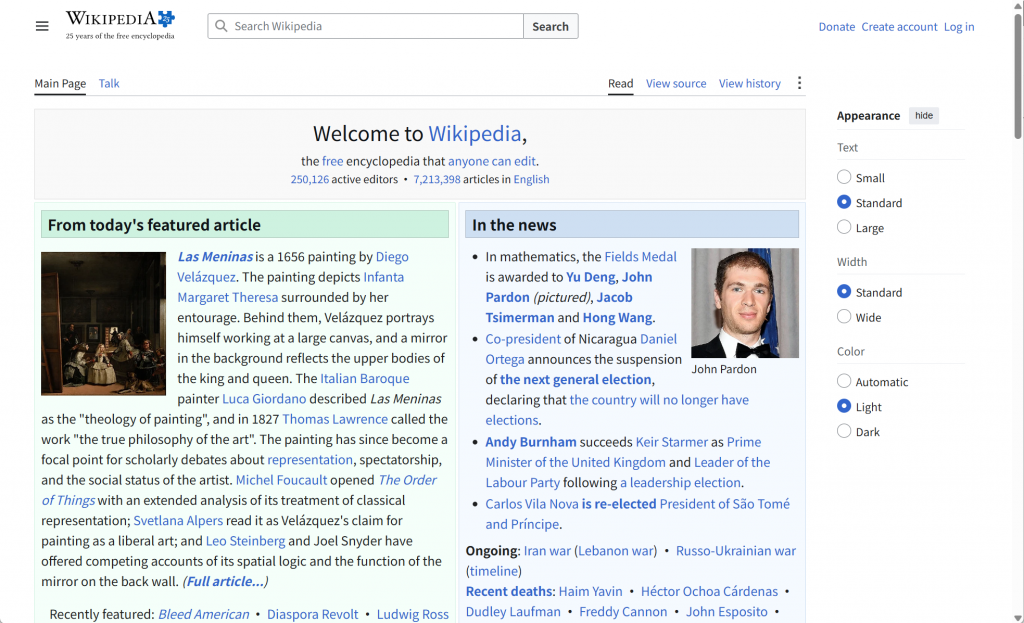Open the Freddy Cannon link

coord(623,612)
